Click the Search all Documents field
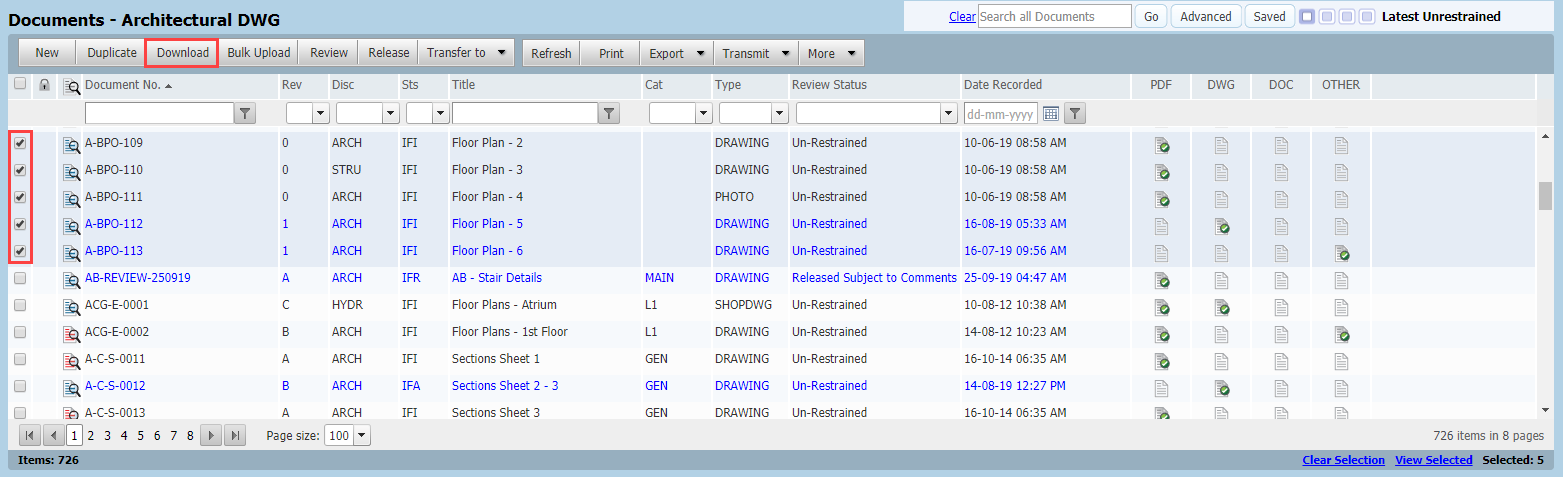The image size is (1563, 477). [x=1055, y=16]
